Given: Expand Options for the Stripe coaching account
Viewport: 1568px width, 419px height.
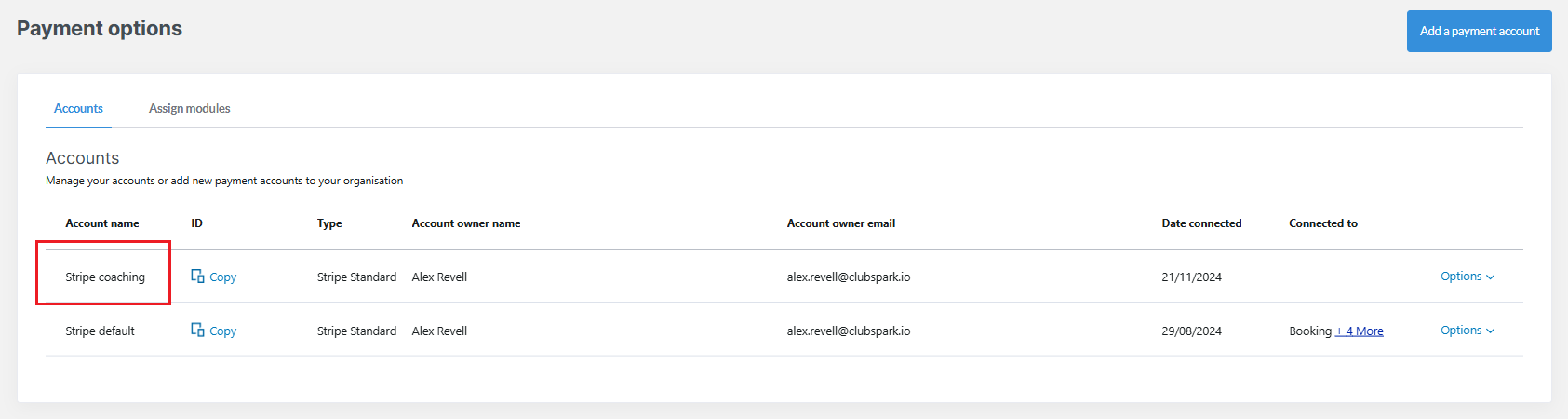Looking at the screenshot, I should point(1467,277).
